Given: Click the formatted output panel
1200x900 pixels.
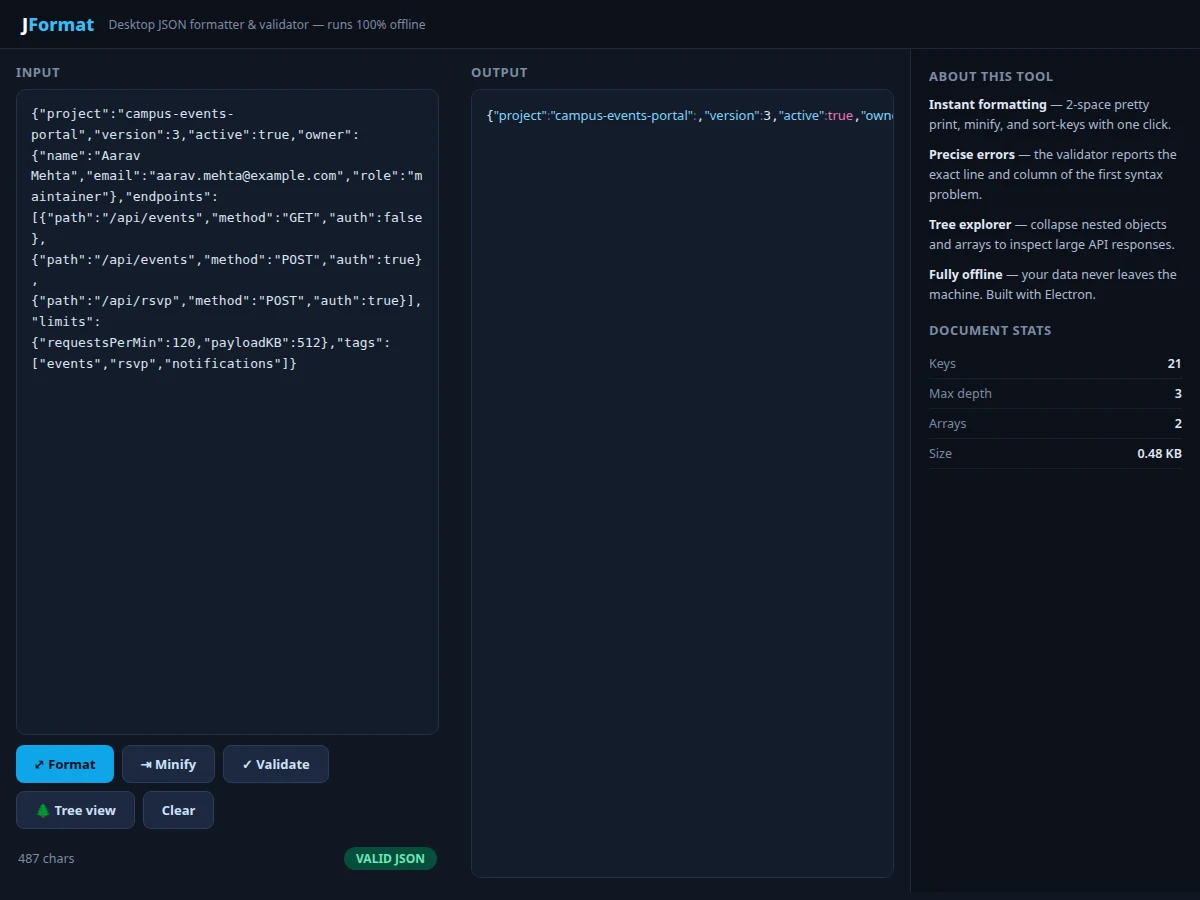Looking at the screenshot, I should tap(682, 483).
